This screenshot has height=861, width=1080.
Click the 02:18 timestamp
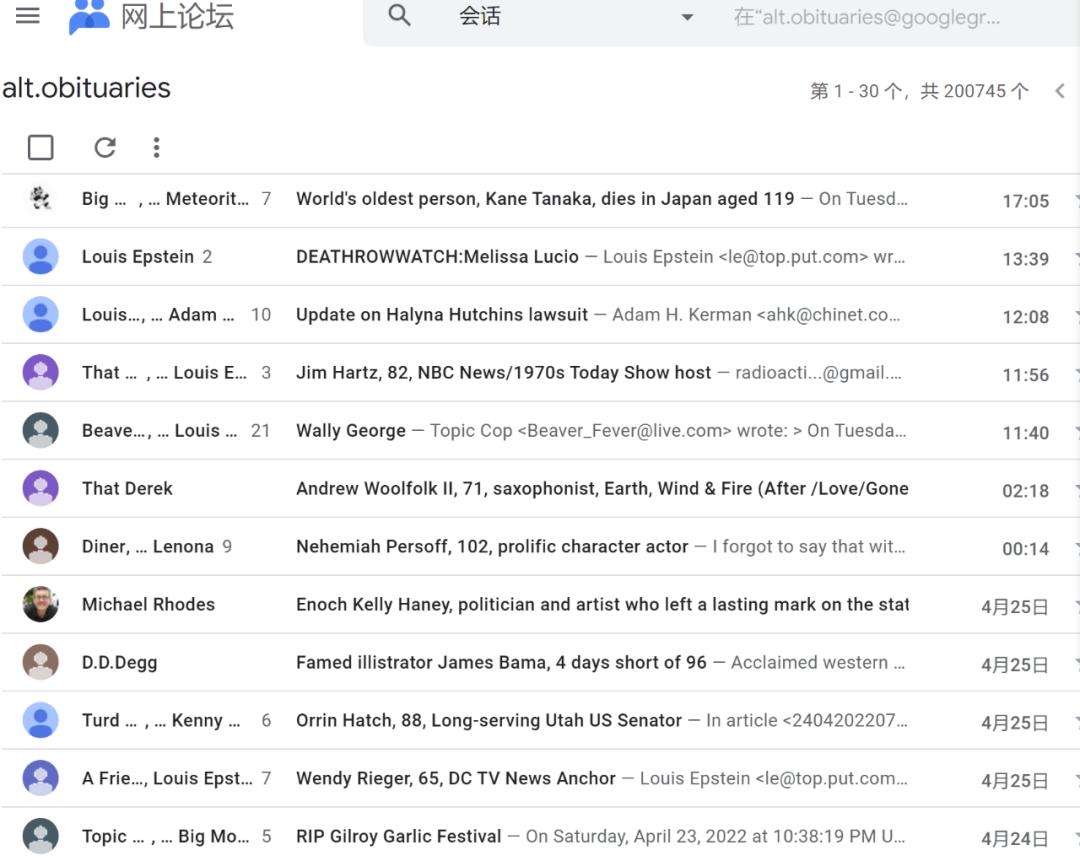(1026, 490)
